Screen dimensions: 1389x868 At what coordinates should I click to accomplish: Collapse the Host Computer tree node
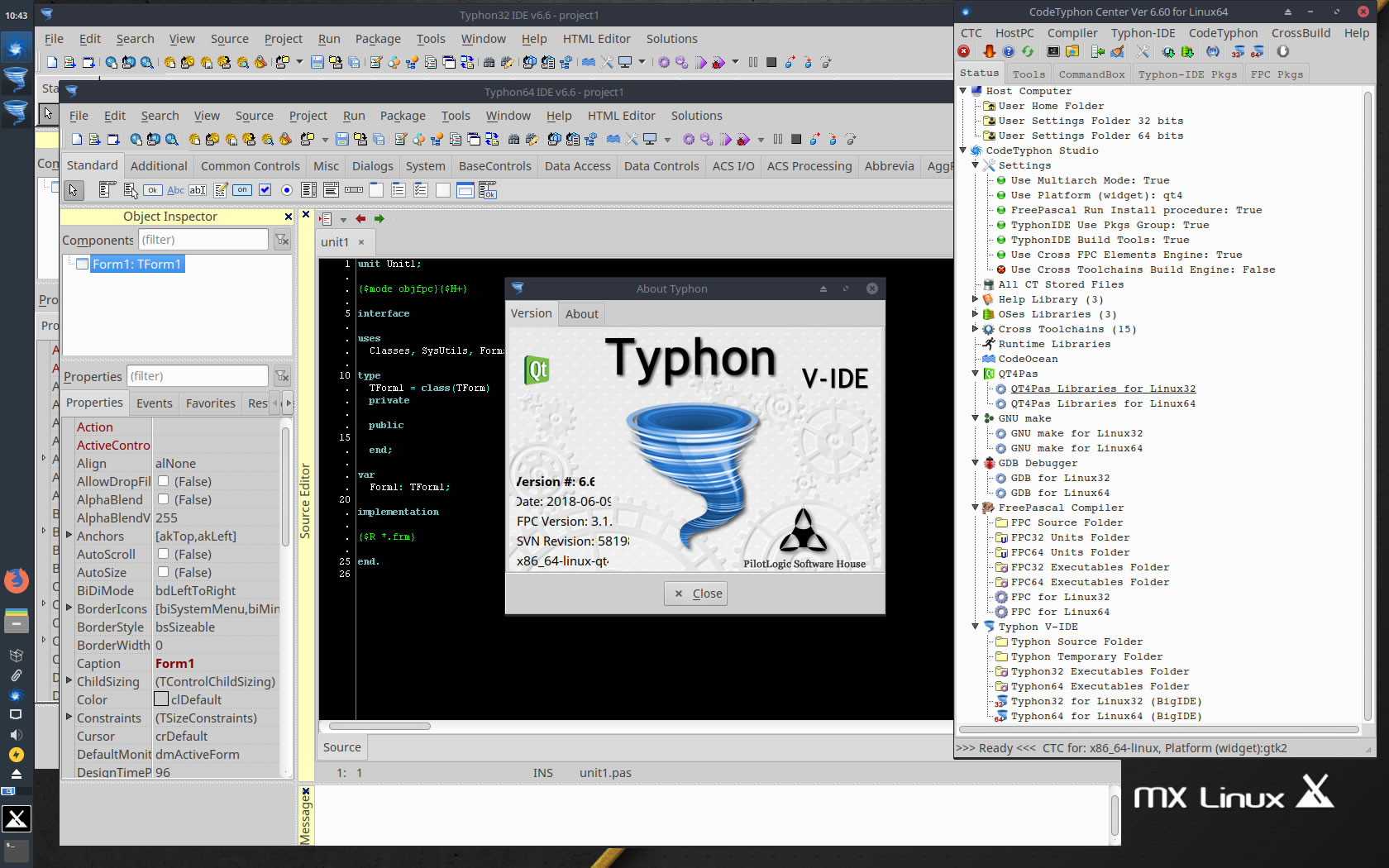point(963,91)
